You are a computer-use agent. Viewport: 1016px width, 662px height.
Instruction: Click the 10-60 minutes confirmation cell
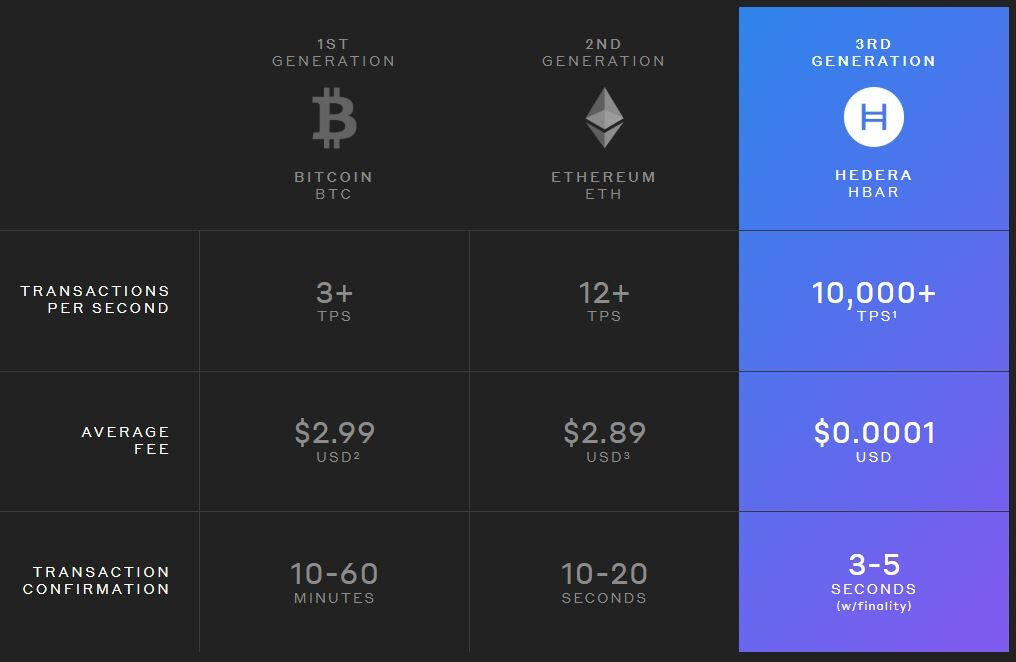(334, 582)
